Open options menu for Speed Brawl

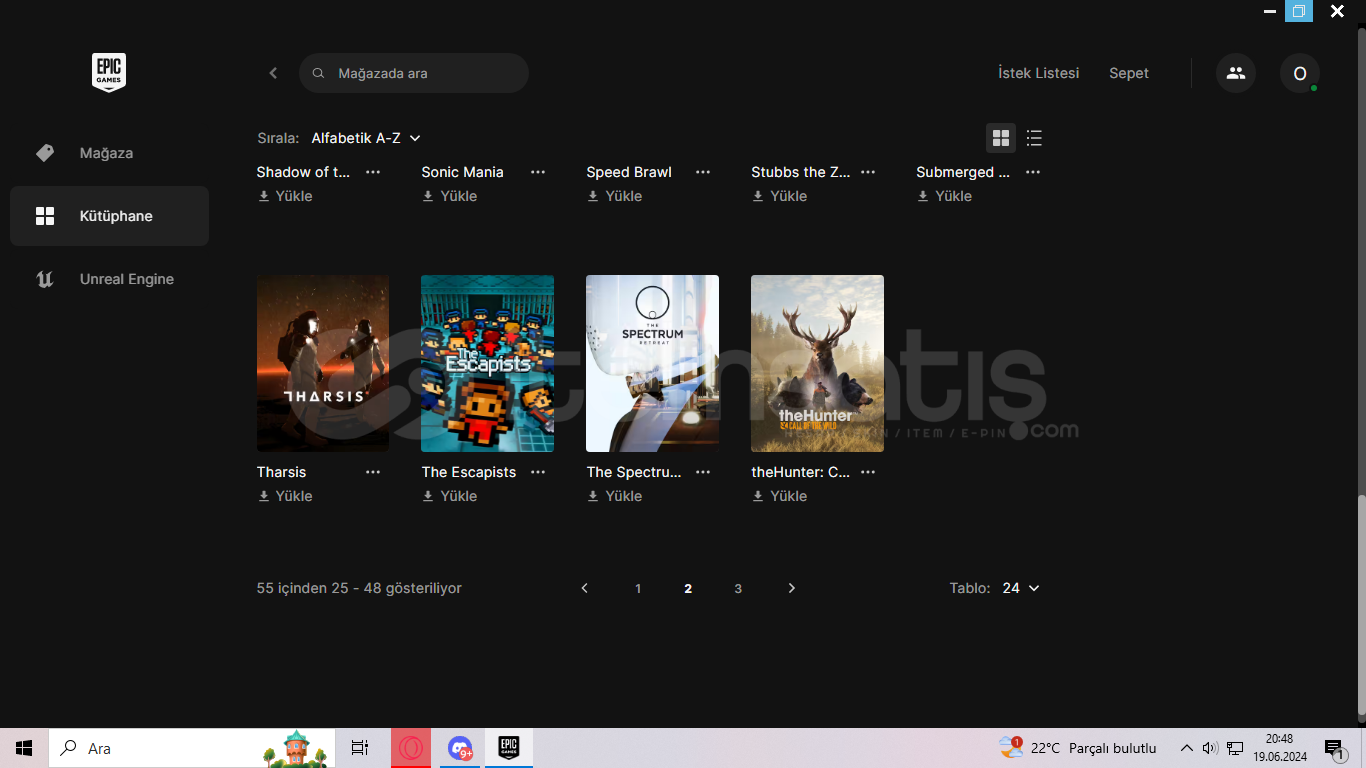[703, 172]
